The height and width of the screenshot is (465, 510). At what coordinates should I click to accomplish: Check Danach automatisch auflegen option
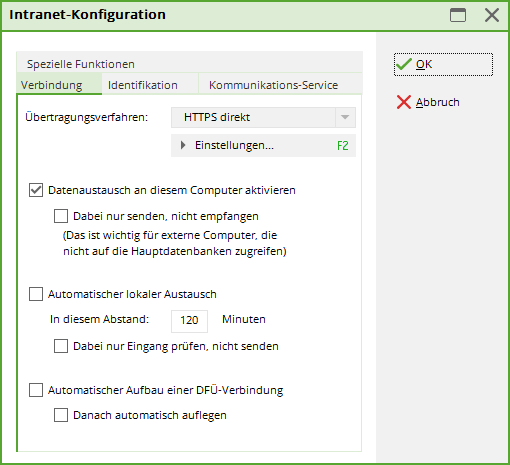pyautogui.click(x=61, y=415)
